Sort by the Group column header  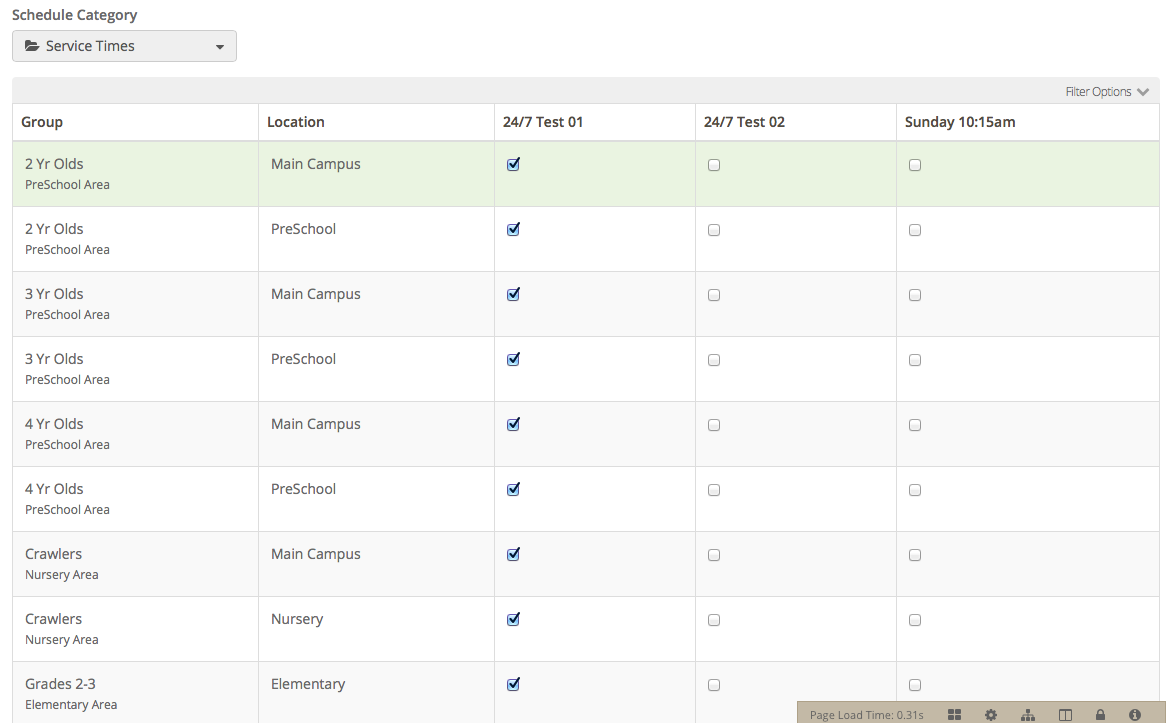[x=41, y=122]
